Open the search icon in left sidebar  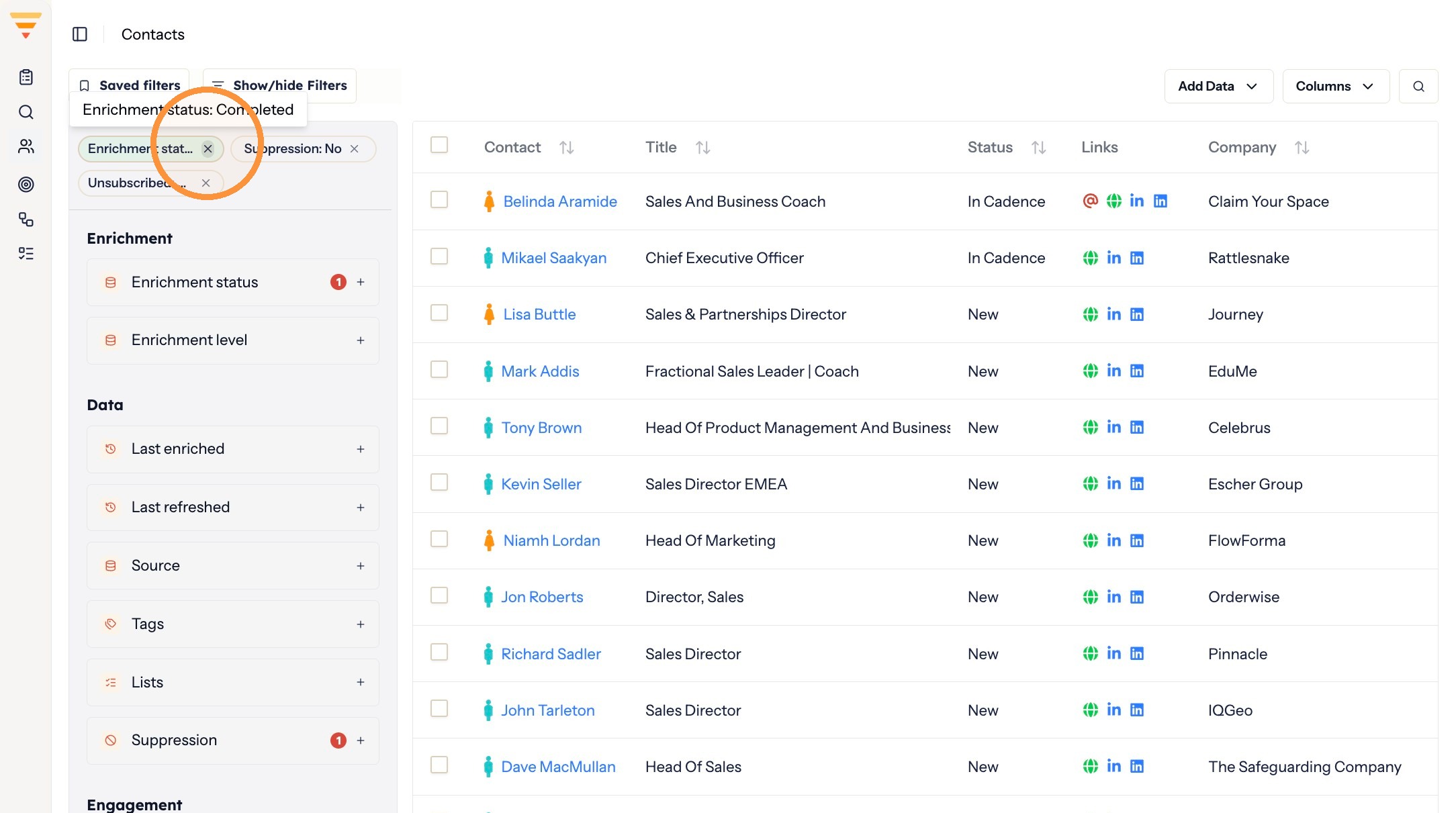point(26,112)
